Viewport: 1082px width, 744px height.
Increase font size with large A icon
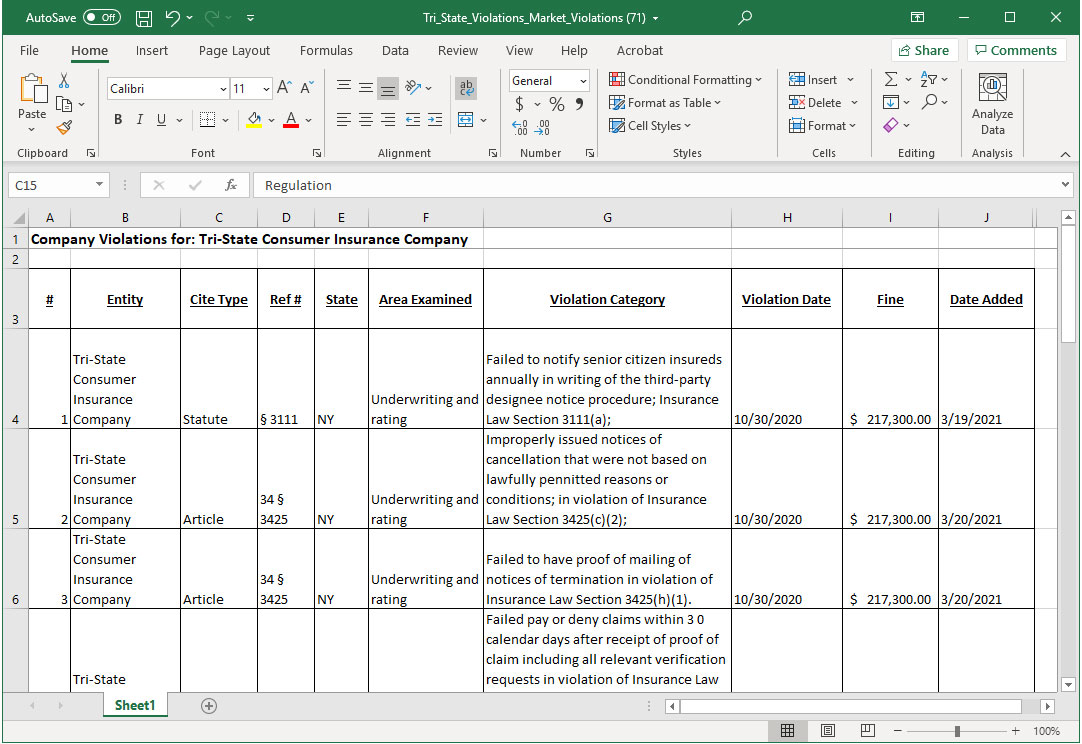click(x=284, y=88)
